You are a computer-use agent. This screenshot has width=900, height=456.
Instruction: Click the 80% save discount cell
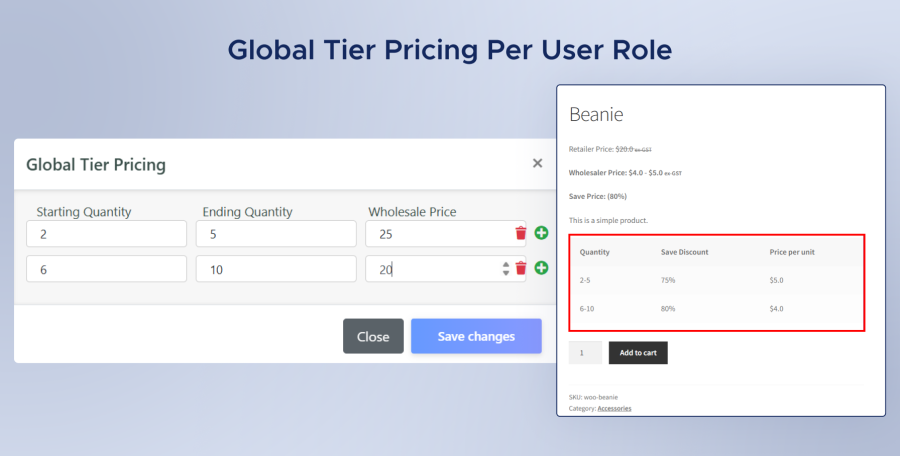click(668, 308)
